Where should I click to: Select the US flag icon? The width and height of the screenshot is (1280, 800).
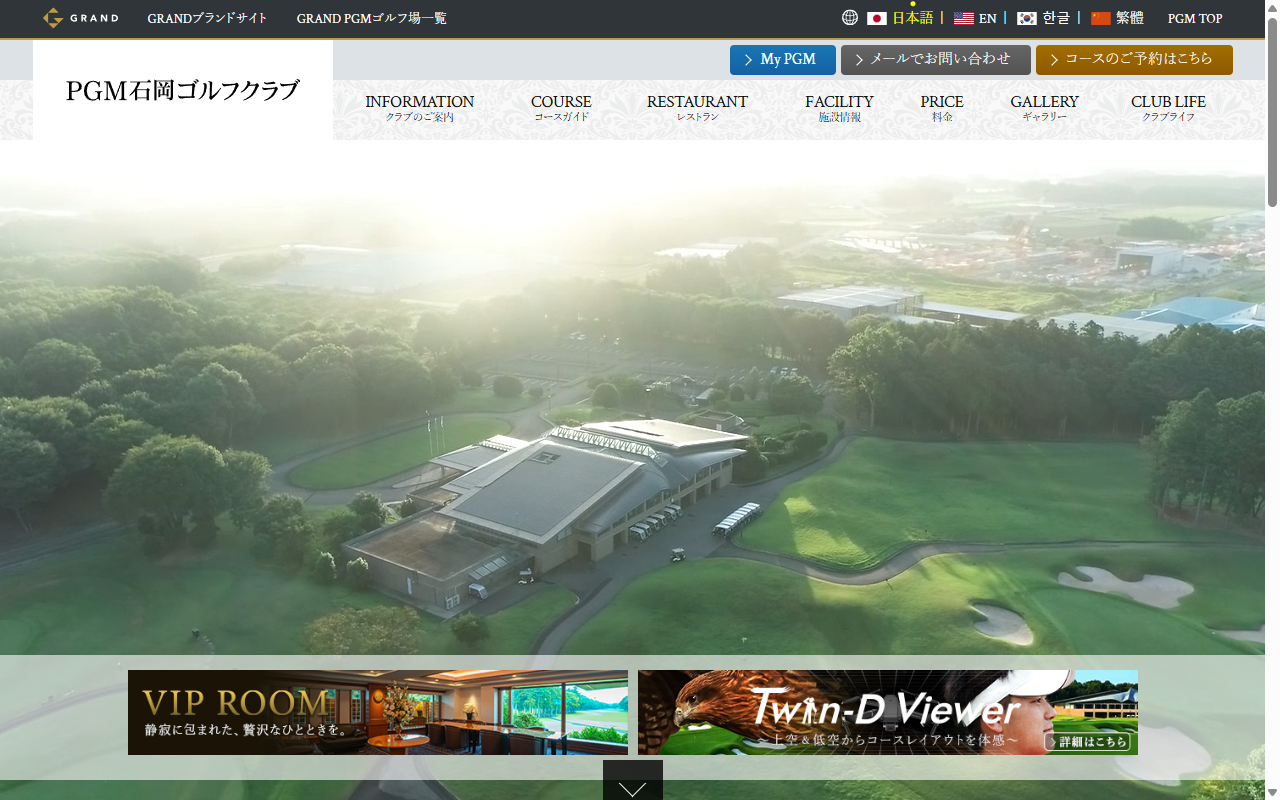click(964, 18)
